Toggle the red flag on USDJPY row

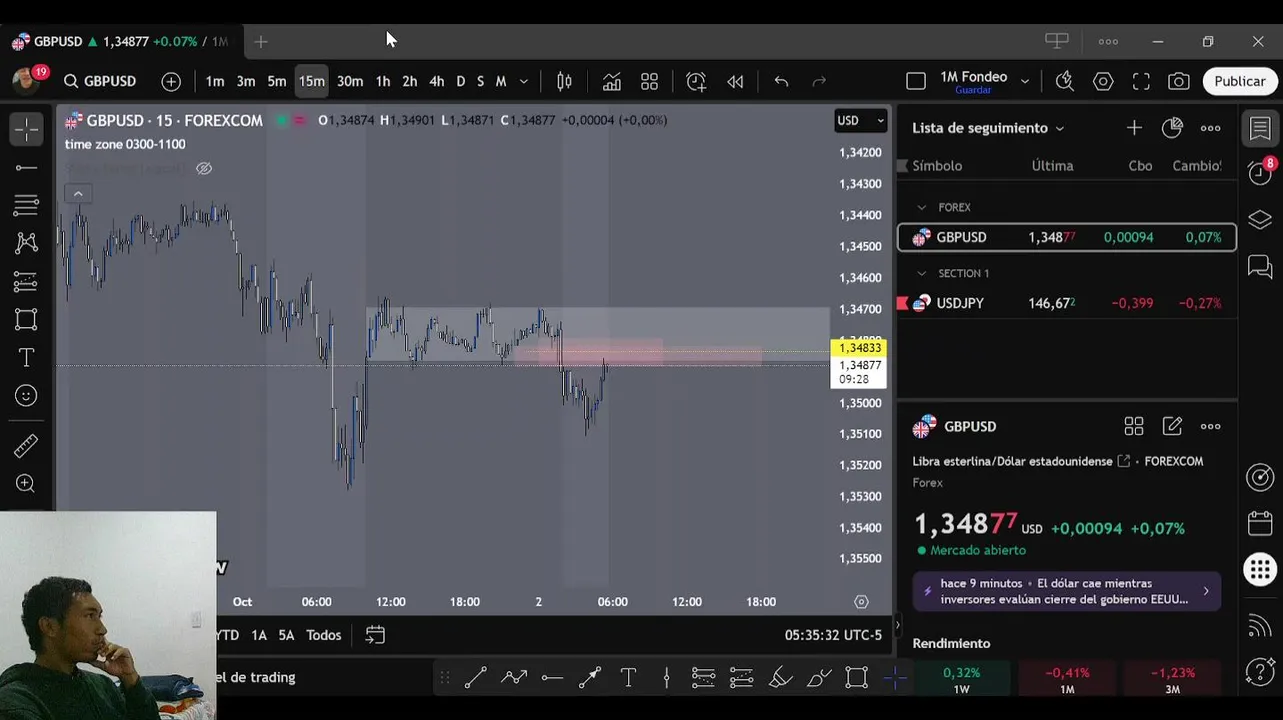(x=902, y=303)
